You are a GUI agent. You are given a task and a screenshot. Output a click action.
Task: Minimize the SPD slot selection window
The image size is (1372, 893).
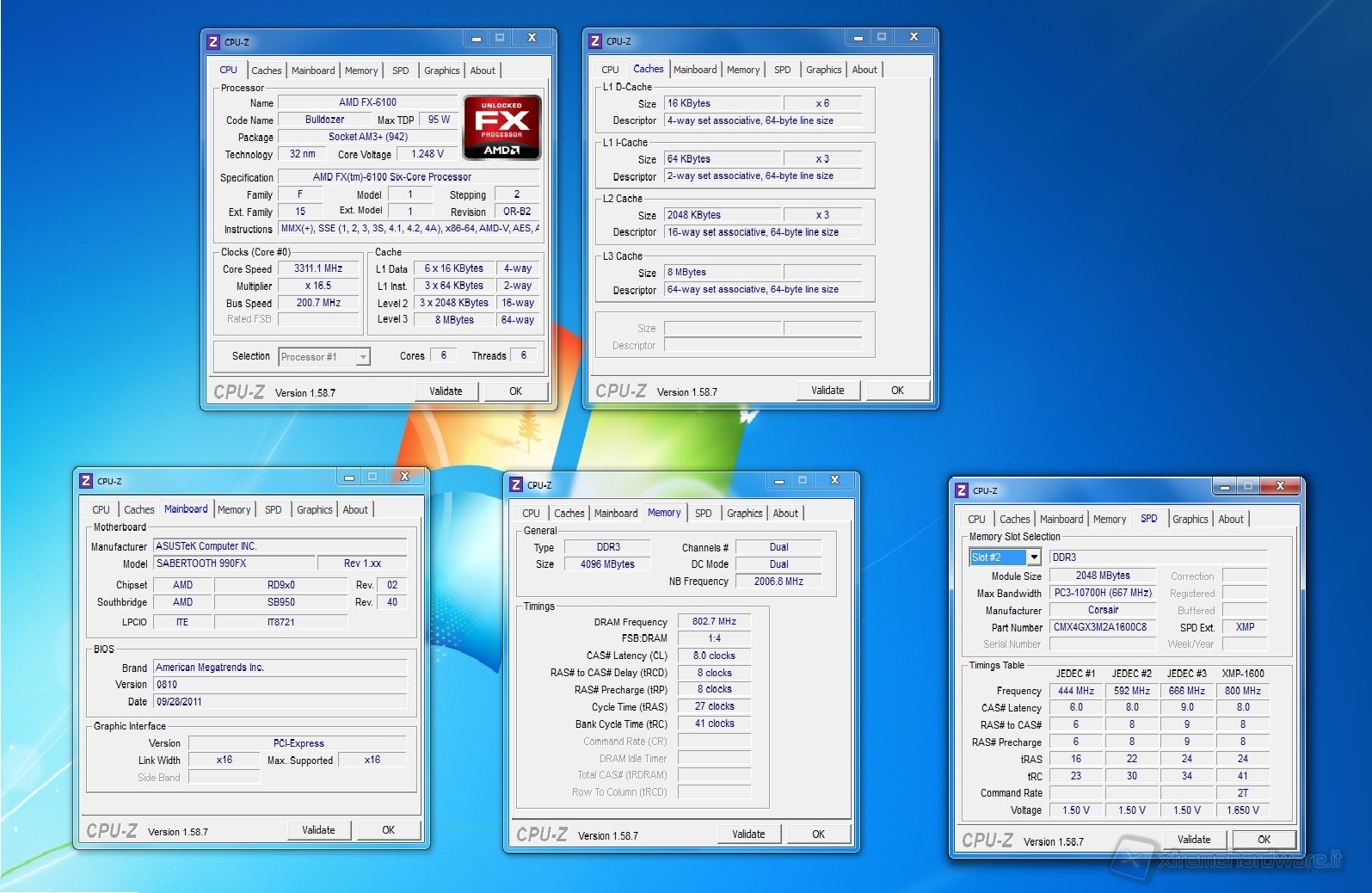tap(1223, 487)
